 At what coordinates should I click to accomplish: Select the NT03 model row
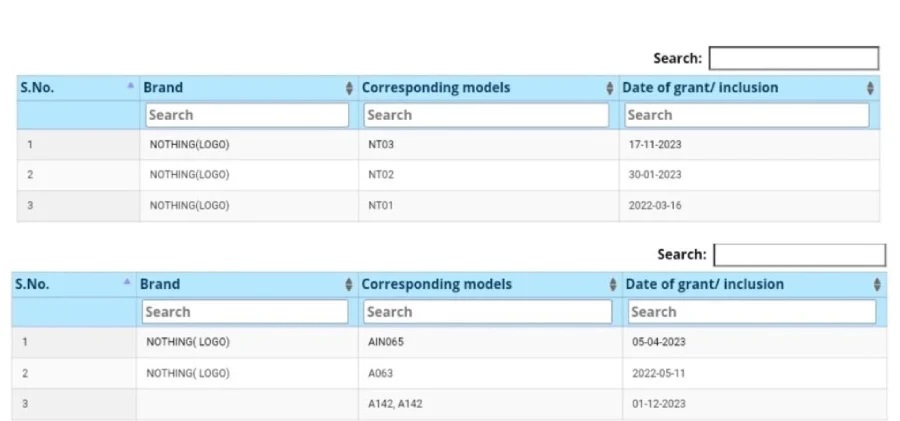(448, 145)
